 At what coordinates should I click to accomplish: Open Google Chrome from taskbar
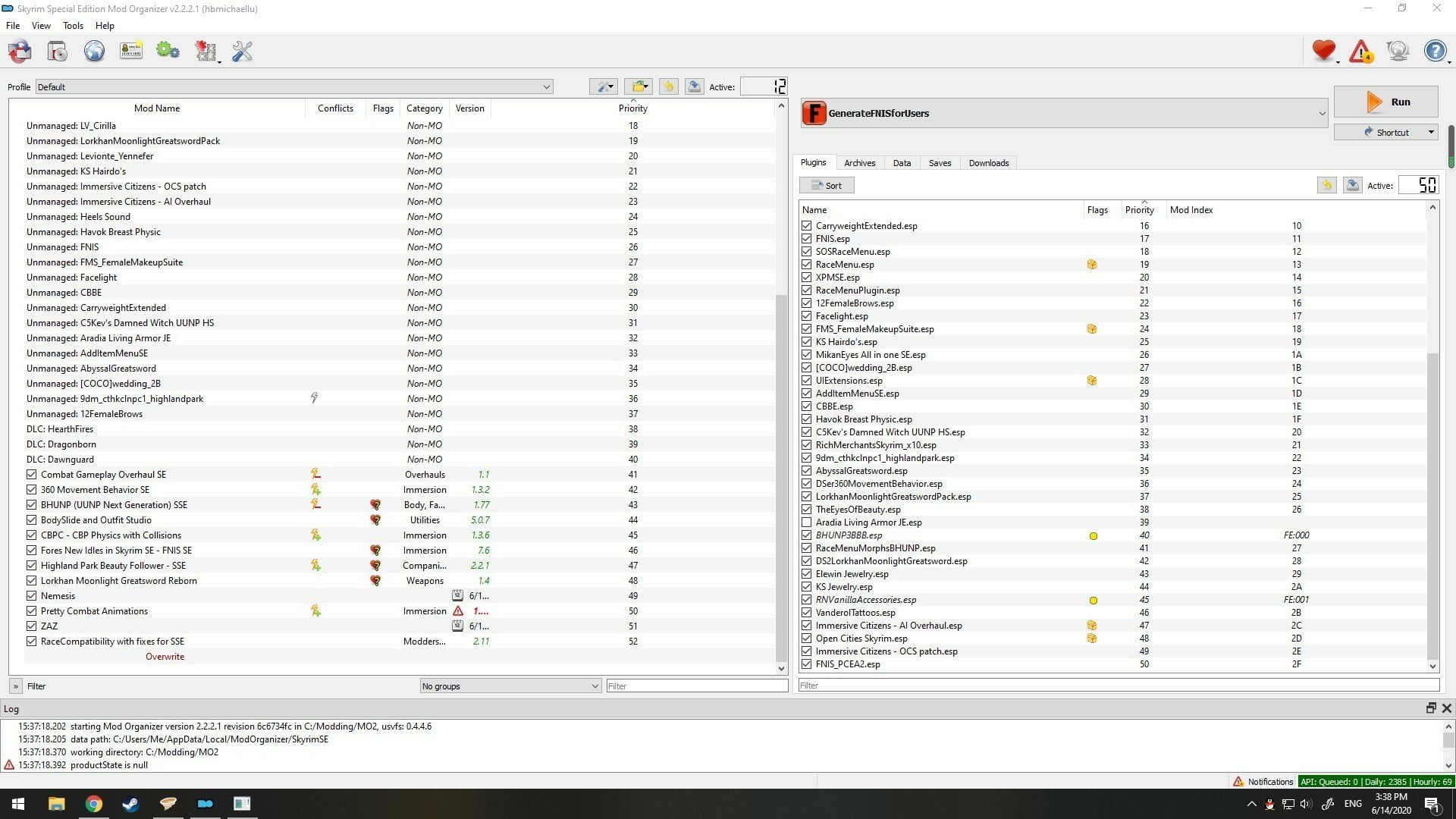coord(93,803)
